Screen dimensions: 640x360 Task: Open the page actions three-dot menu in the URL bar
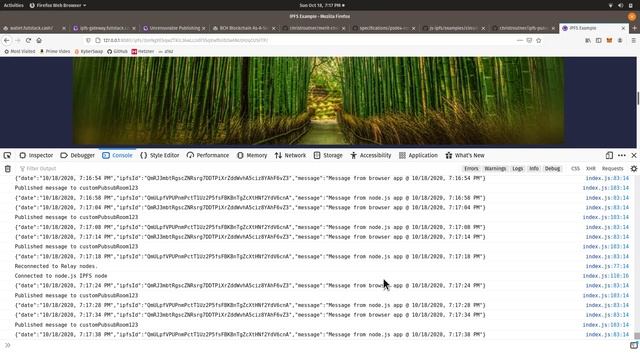tap(520, 40)
